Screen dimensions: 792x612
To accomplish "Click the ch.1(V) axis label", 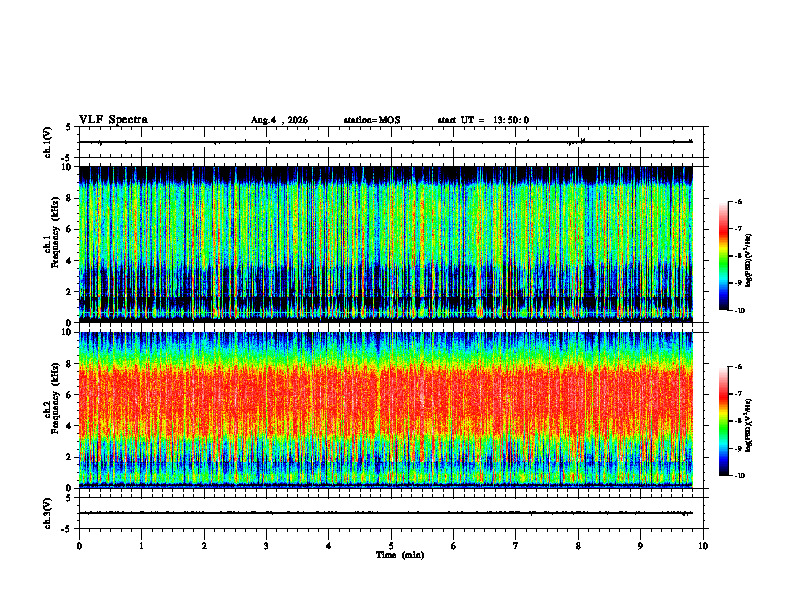I will [x=48, y=142].
